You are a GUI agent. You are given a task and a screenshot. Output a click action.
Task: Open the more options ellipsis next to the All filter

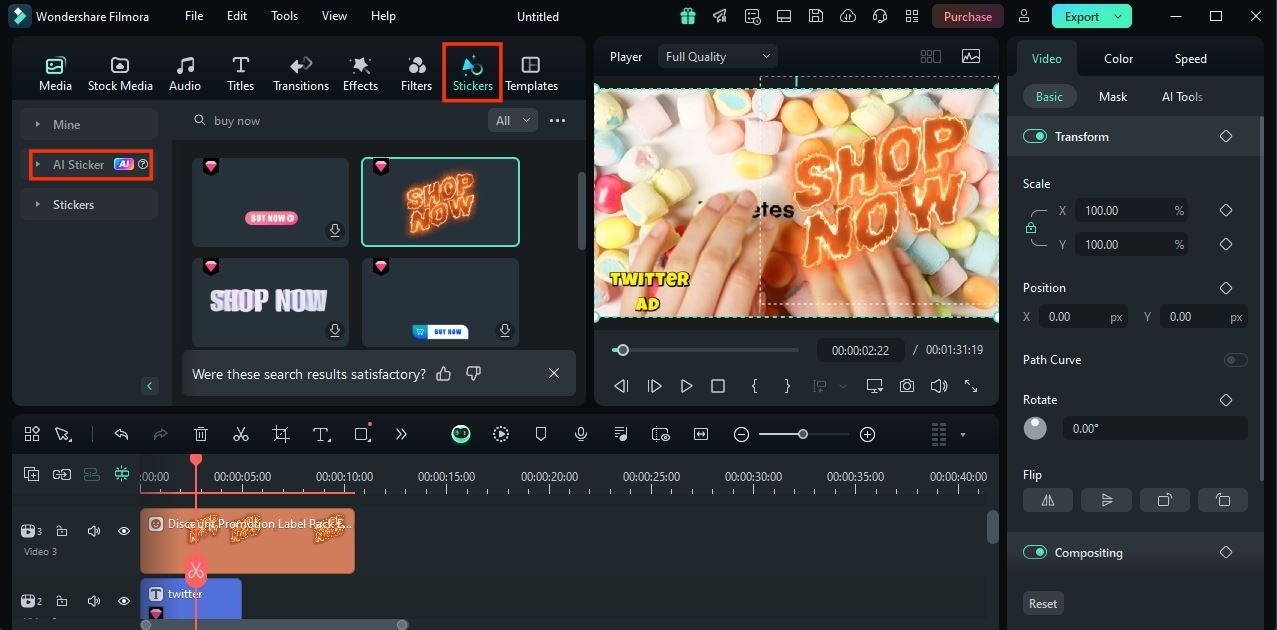click(x=558, y=120)
